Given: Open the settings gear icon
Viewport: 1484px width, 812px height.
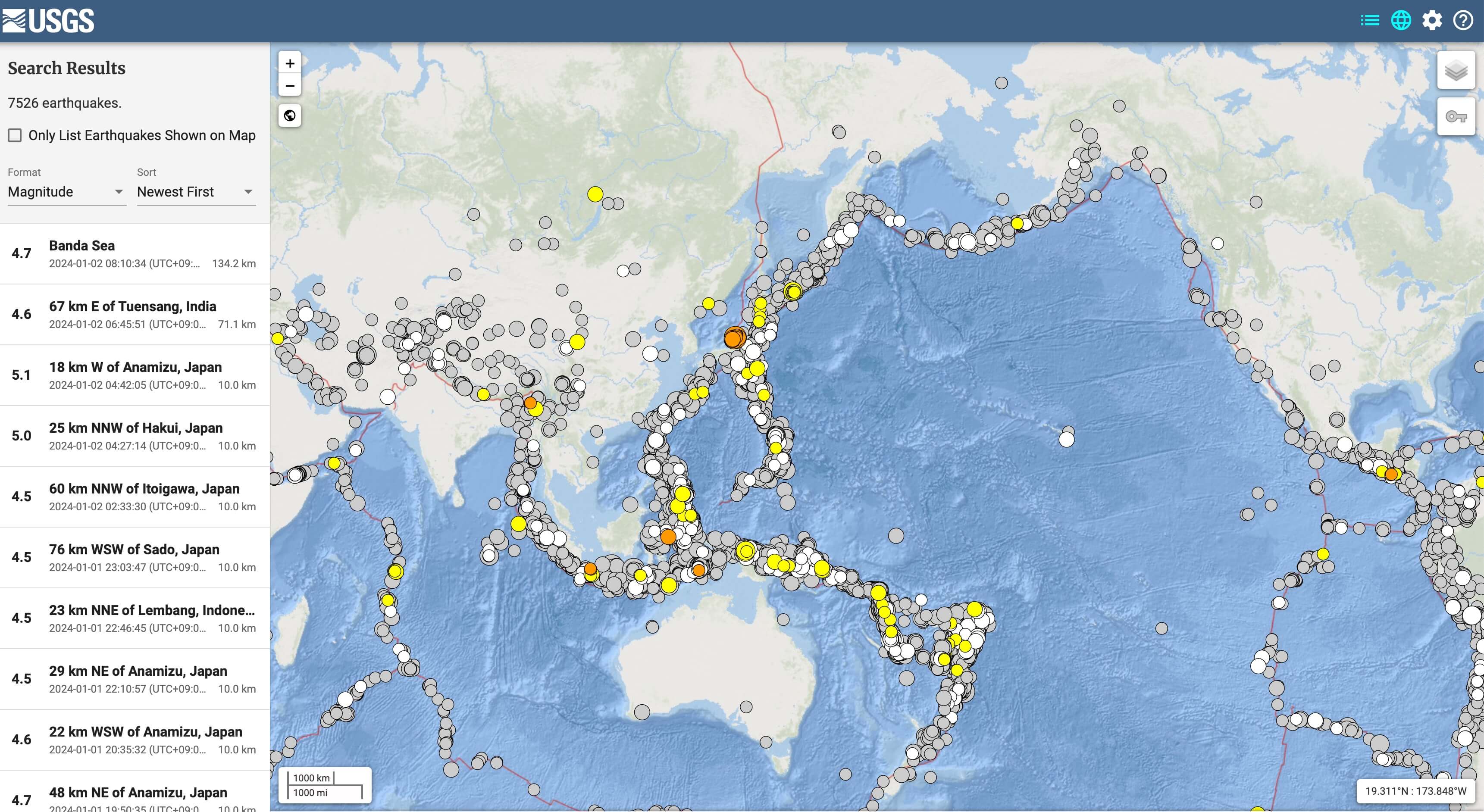Looking at the screenshot, I should click(1431, 21).
